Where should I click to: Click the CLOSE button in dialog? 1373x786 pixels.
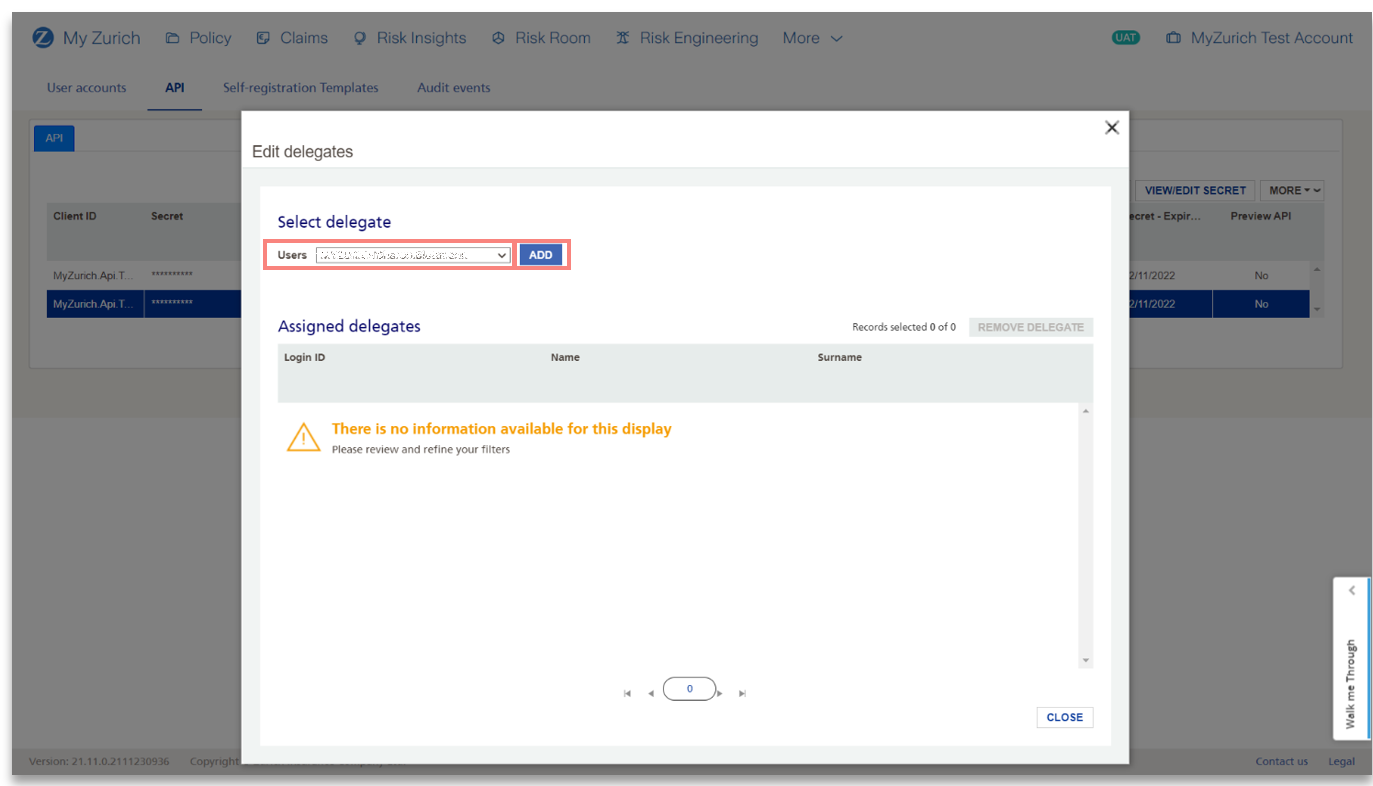tap(1064, 717)
